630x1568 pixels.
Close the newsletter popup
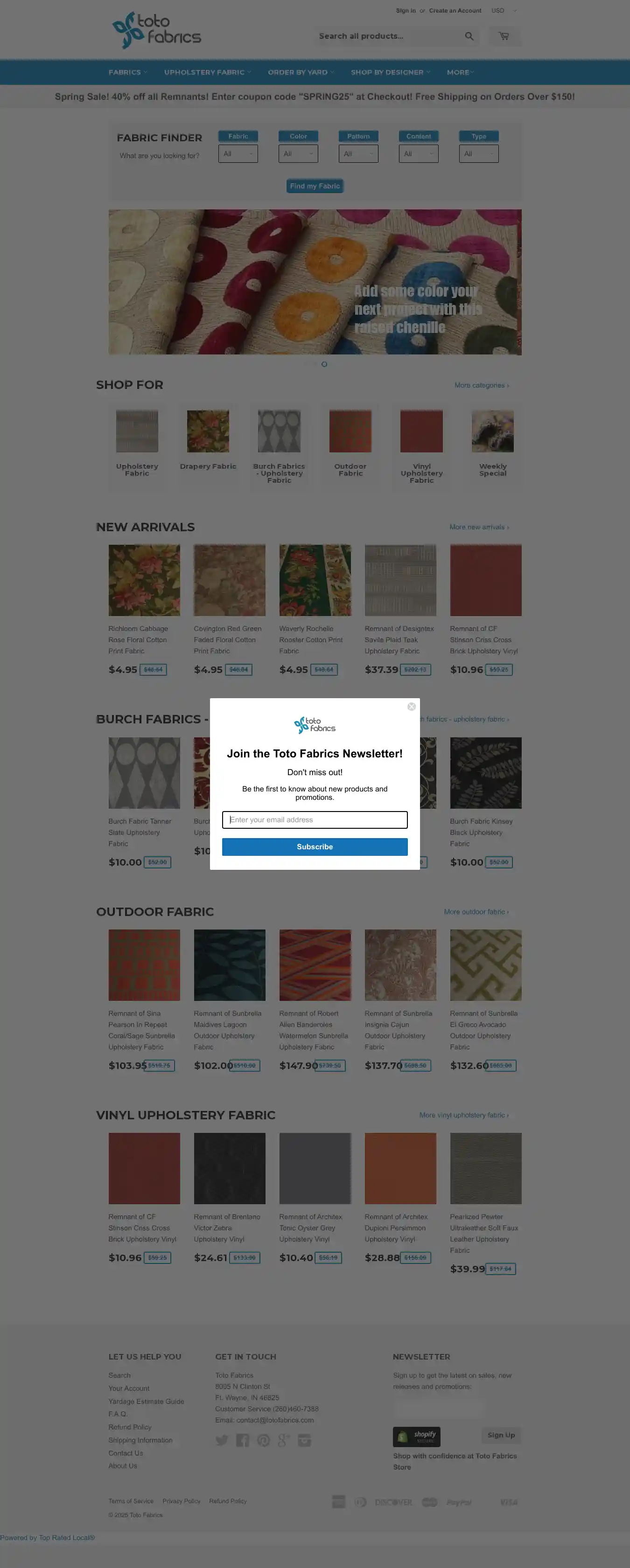click(411, 706)
